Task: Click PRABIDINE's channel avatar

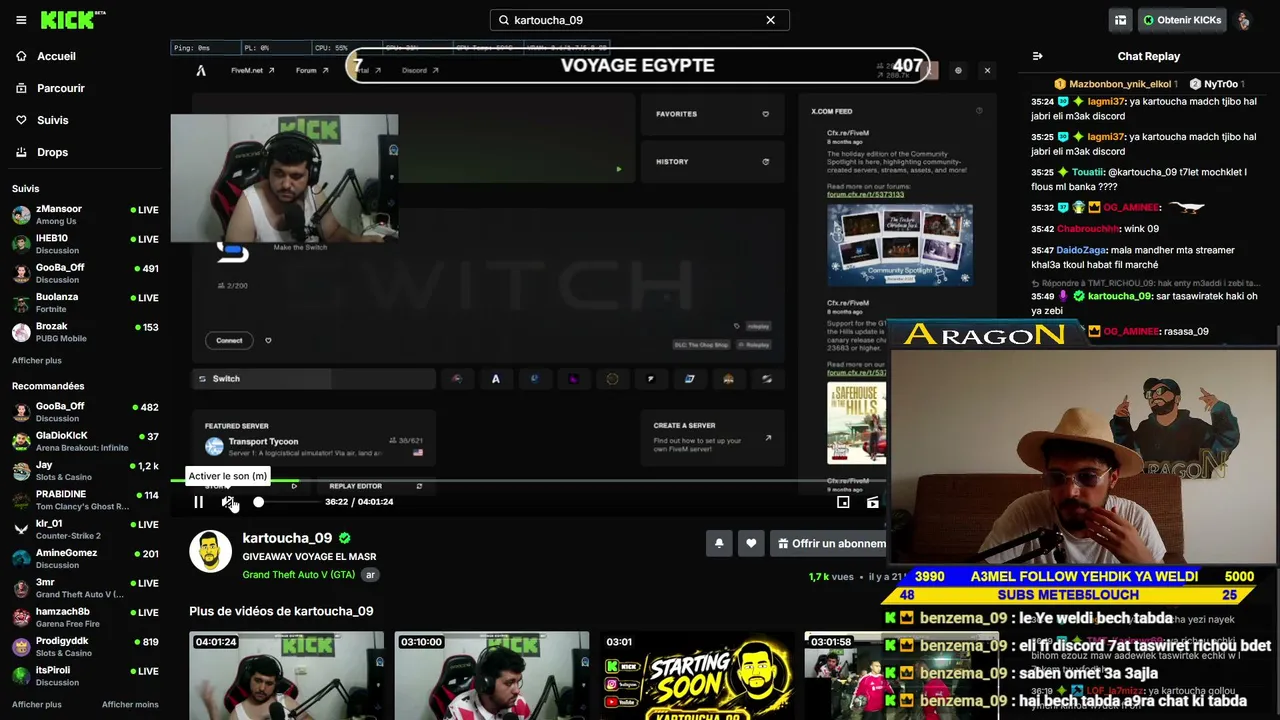Action: coord(21,500)
